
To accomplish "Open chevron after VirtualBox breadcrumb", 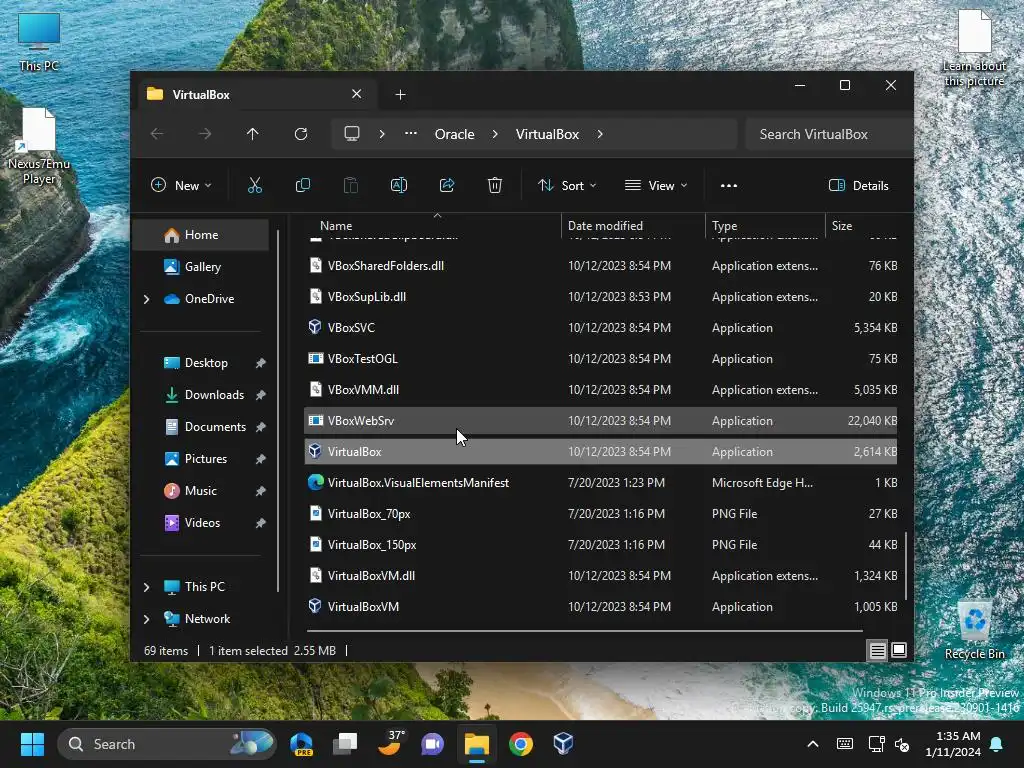I will (x=600, y=134).
